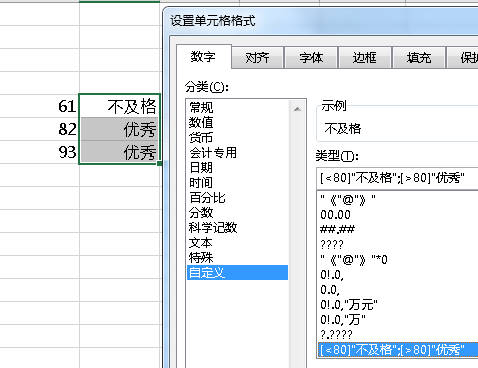Choose format 0.0, from type list
The width and height of the screenshot is (478, 368).
(398, 290)
